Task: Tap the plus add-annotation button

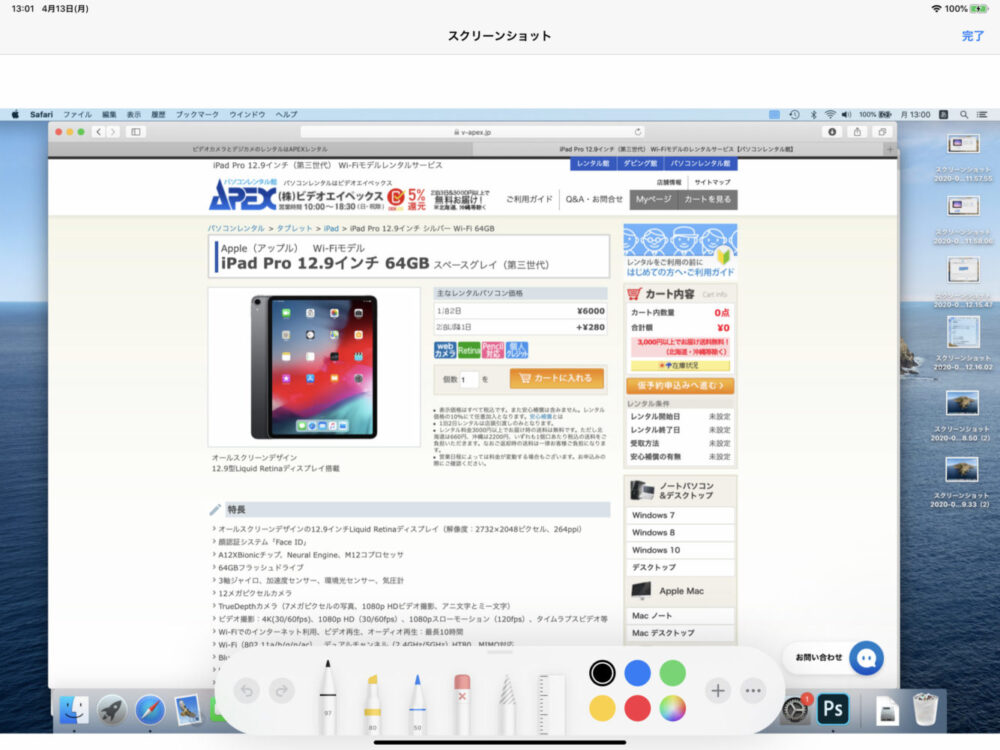Action: pos(717,690)
